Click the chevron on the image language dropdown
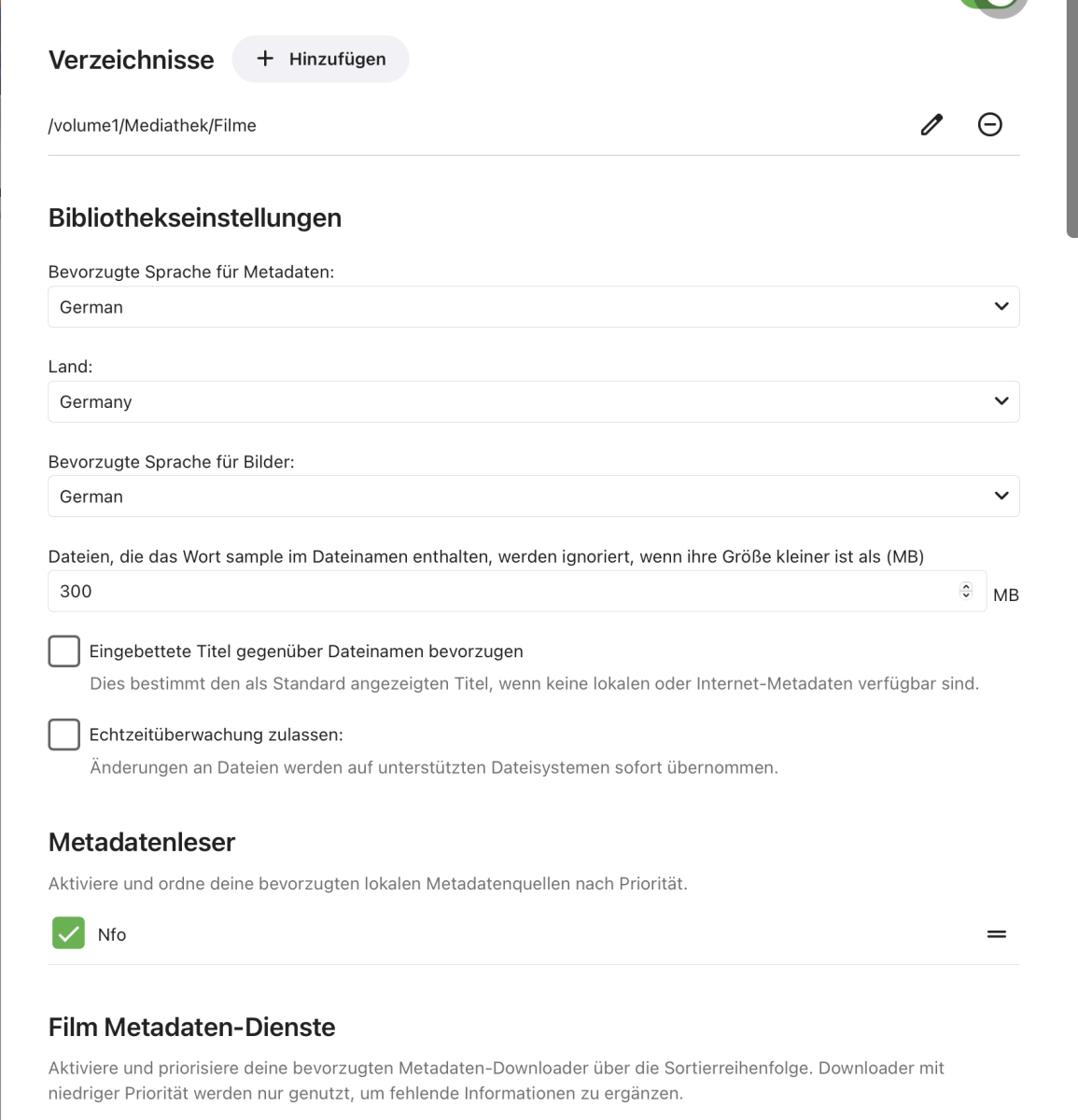Viewport: 1078px width, 1120px height. (1001, 496)
